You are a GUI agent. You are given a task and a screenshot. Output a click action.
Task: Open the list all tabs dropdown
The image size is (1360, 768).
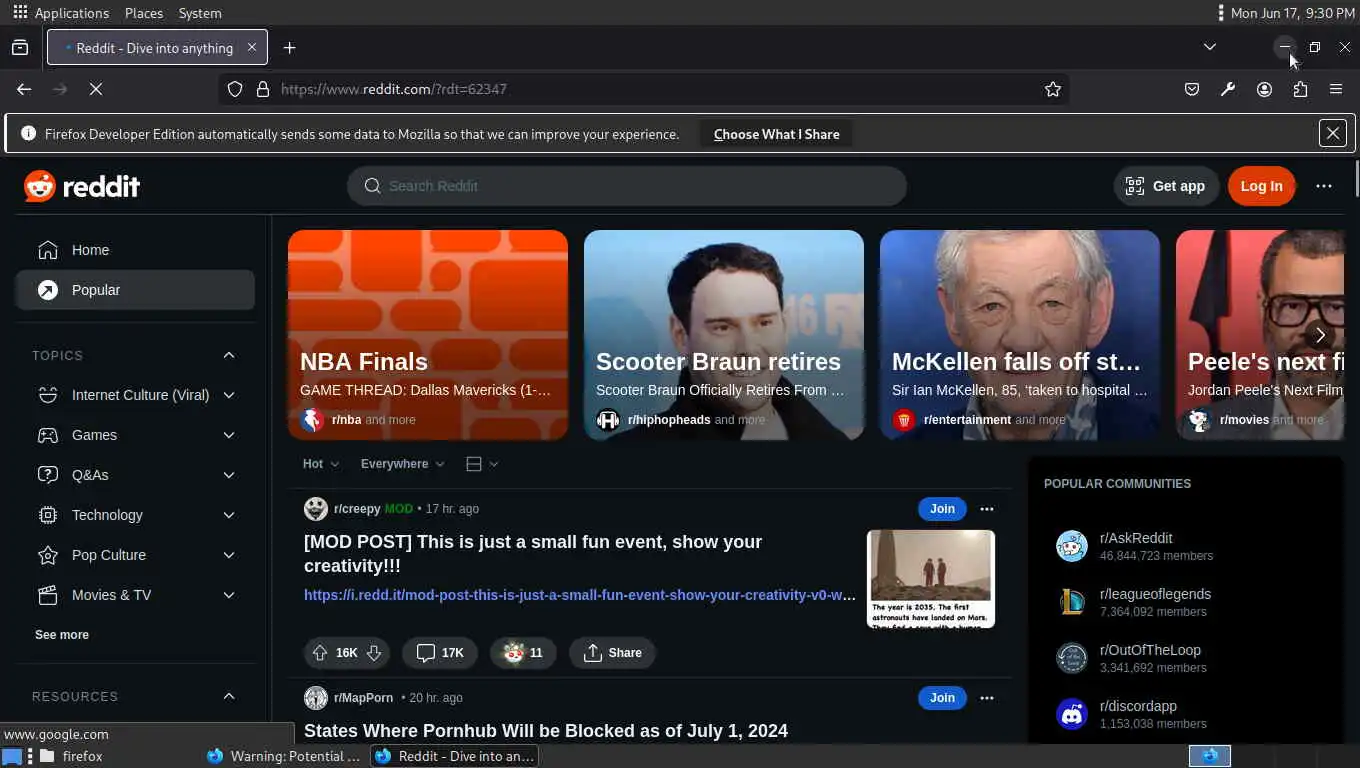(x=1210, y=47)
